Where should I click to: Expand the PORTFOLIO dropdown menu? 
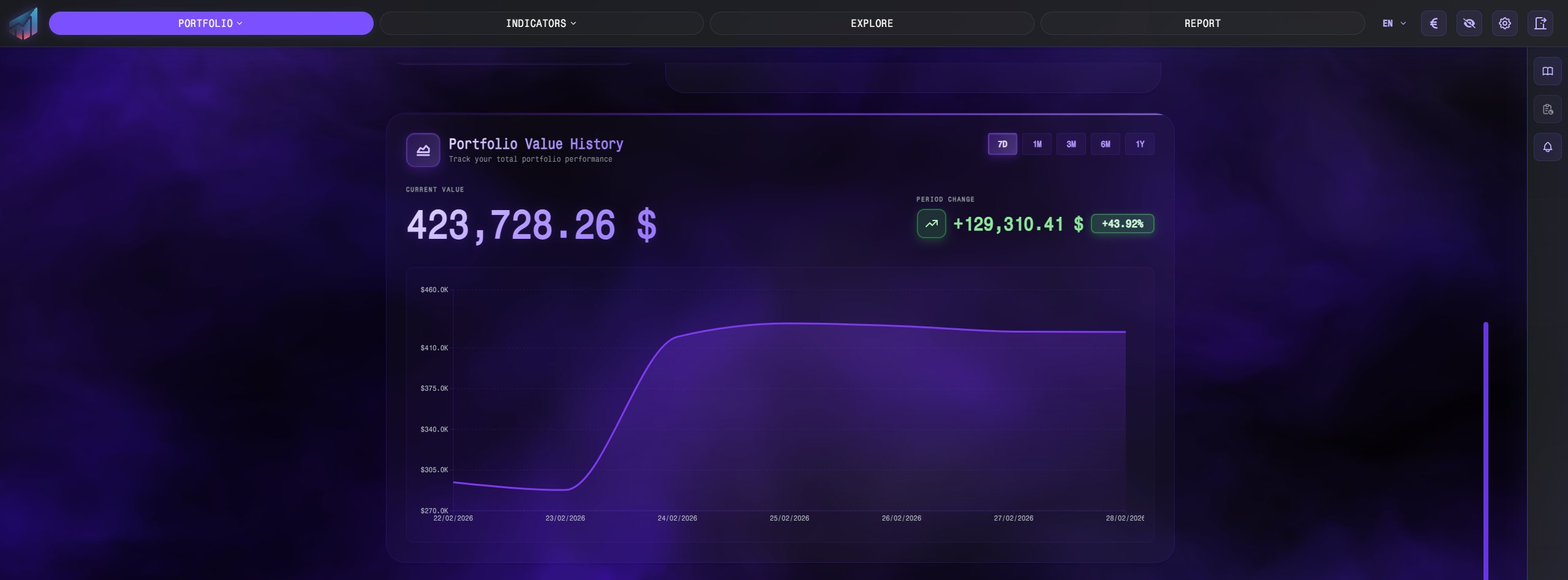[211, 23]
